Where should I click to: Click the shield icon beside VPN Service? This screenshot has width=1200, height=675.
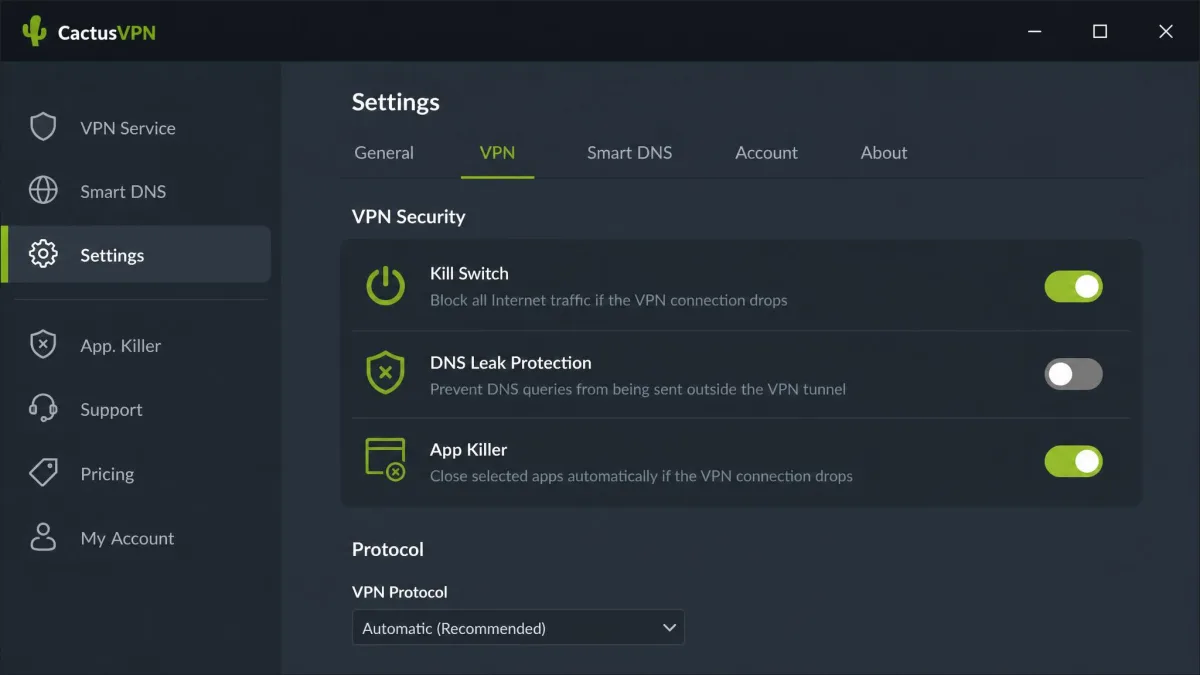[x=43, y=127]
